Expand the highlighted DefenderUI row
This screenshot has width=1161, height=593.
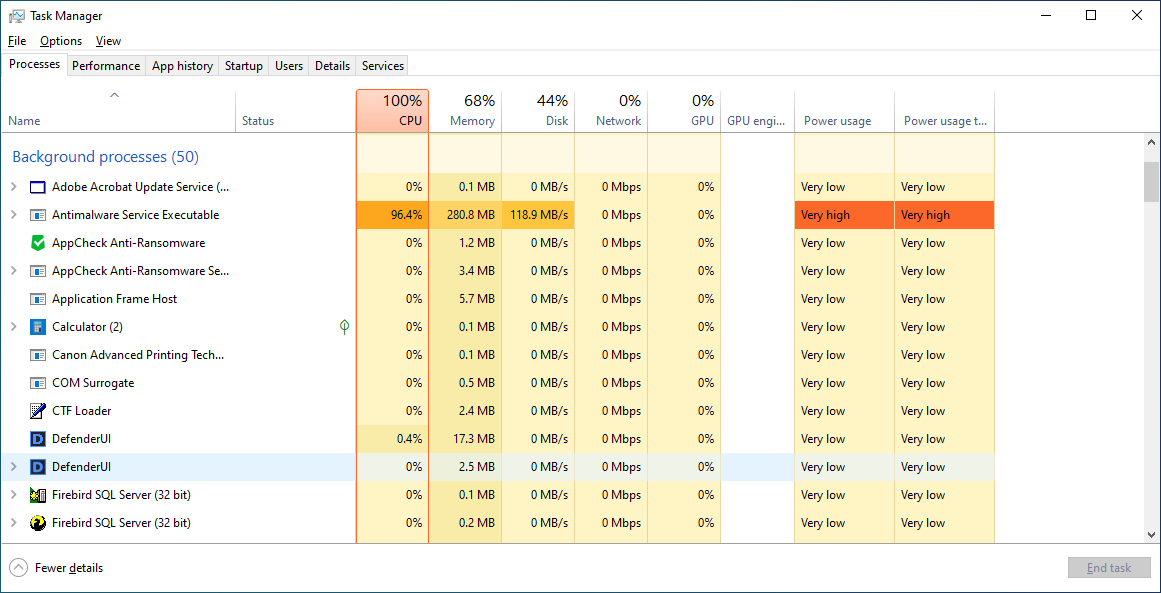point(13,467)
